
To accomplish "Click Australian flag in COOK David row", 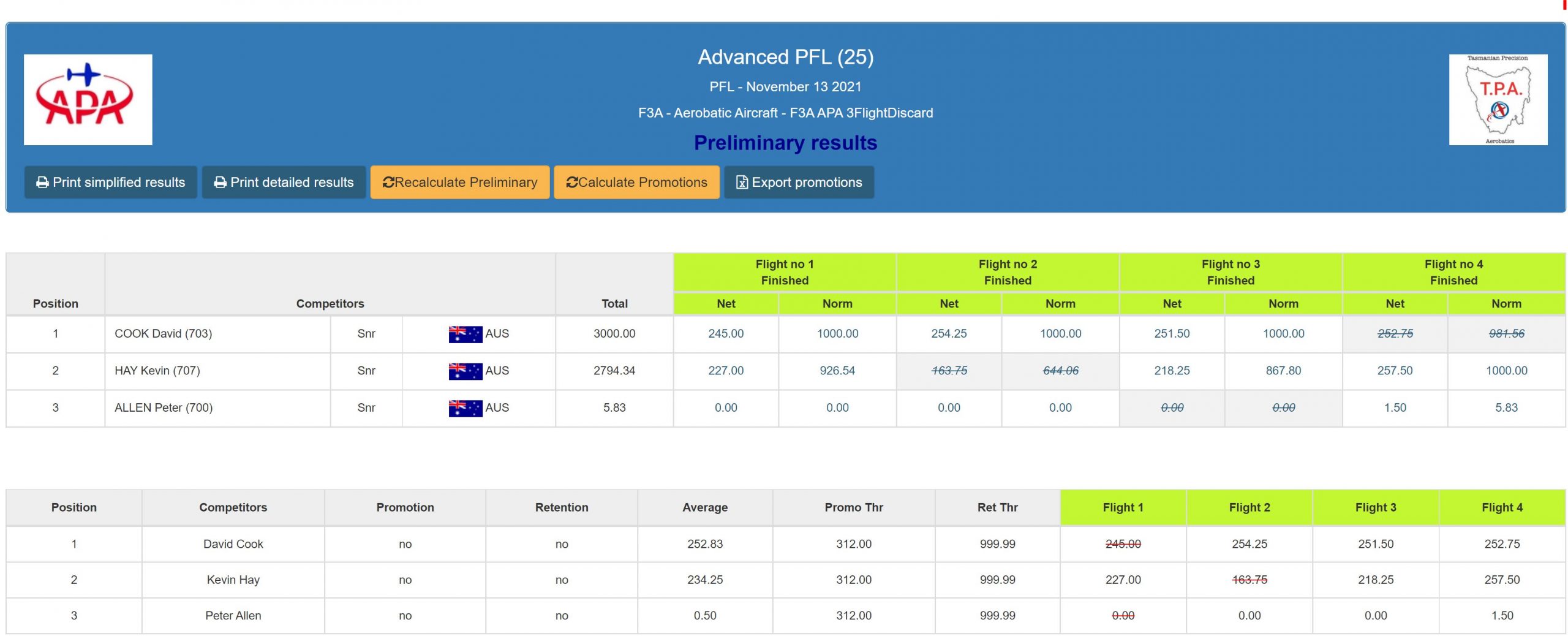I will (465, 334).
